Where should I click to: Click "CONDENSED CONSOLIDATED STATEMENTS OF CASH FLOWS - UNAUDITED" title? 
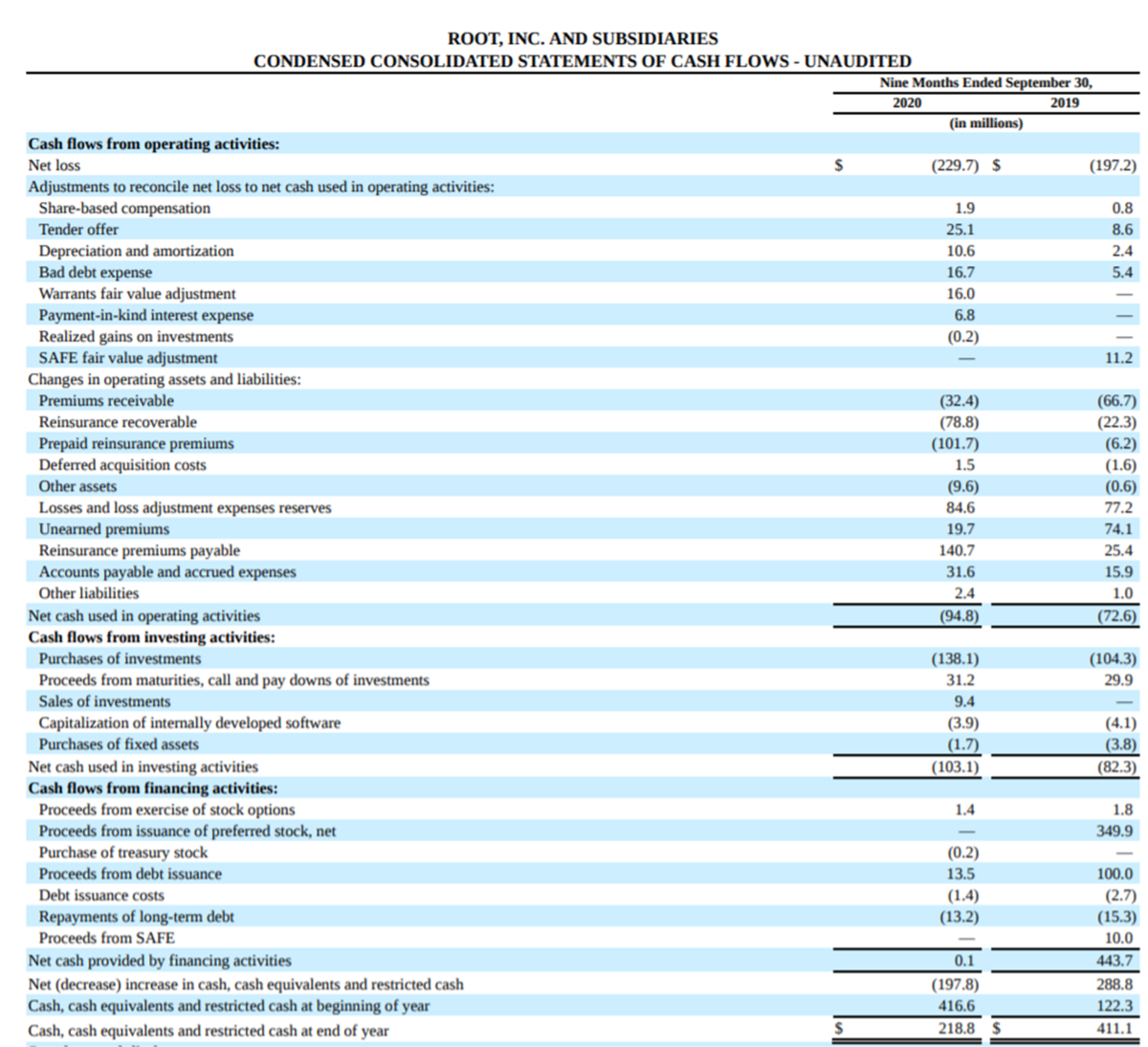[x=583, y=61]
